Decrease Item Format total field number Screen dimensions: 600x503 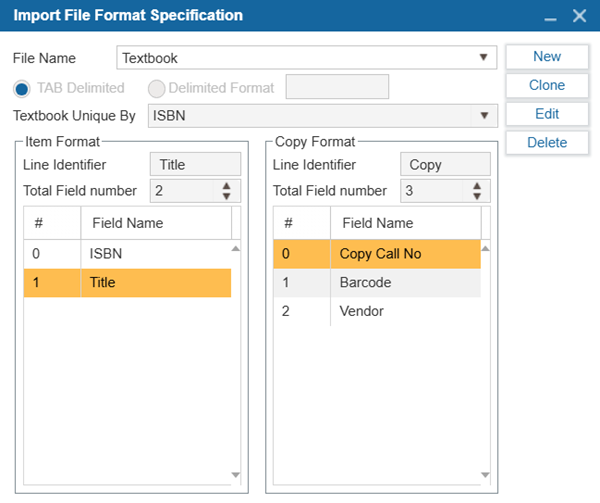[x=226, y=196]
